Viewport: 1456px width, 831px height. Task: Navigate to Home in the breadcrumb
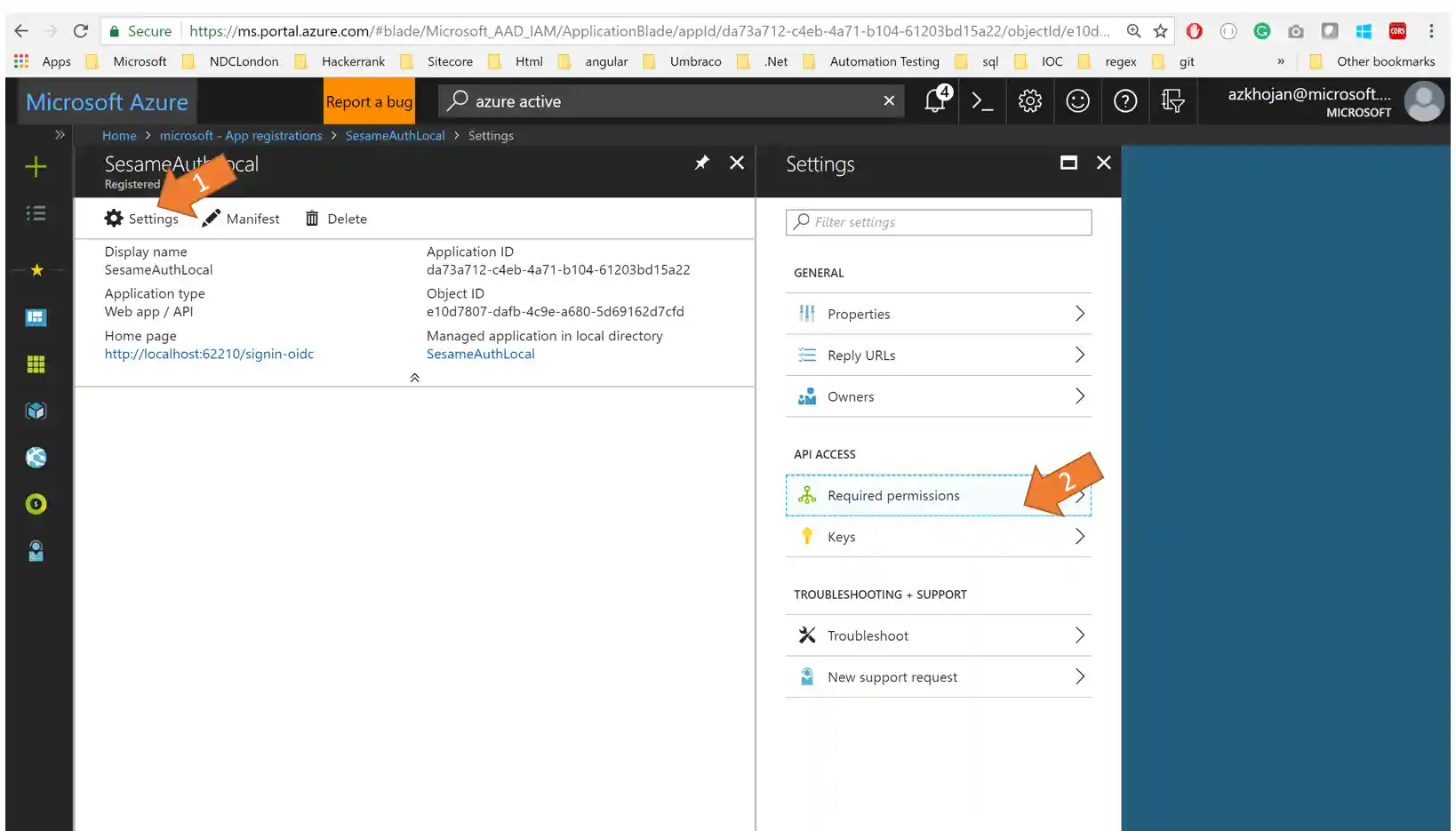(x=119, y=135)
